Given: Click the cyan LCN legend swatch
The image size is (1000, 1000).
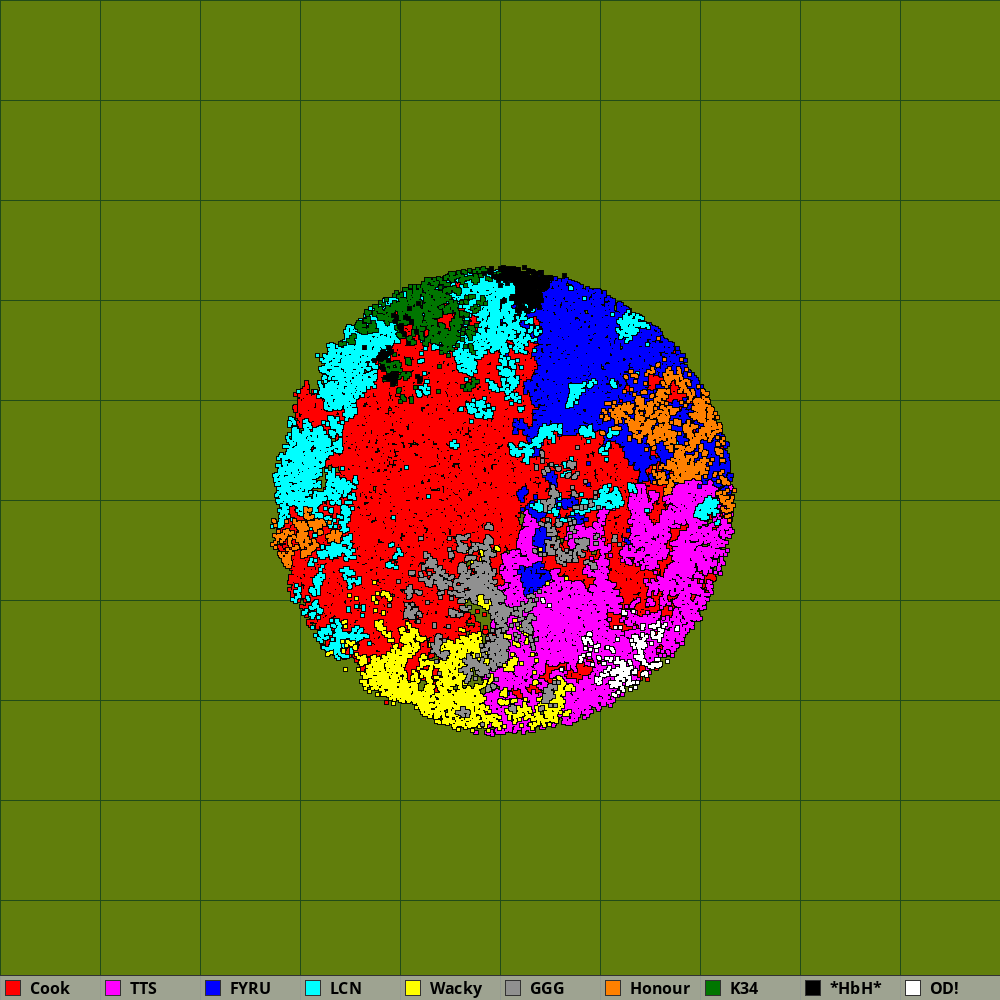Looking at the screenshot, I should tap(313, 988).
